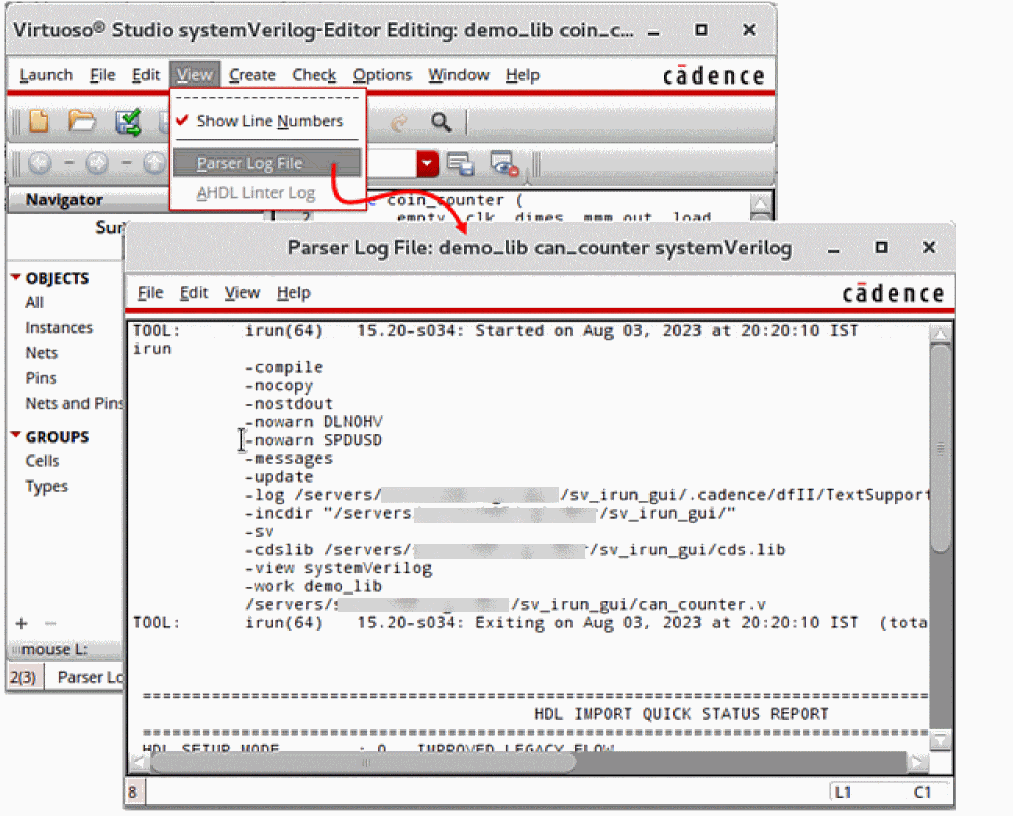
Task: Close the Virtuoso Studio editor window
Action: pos(749,30)
